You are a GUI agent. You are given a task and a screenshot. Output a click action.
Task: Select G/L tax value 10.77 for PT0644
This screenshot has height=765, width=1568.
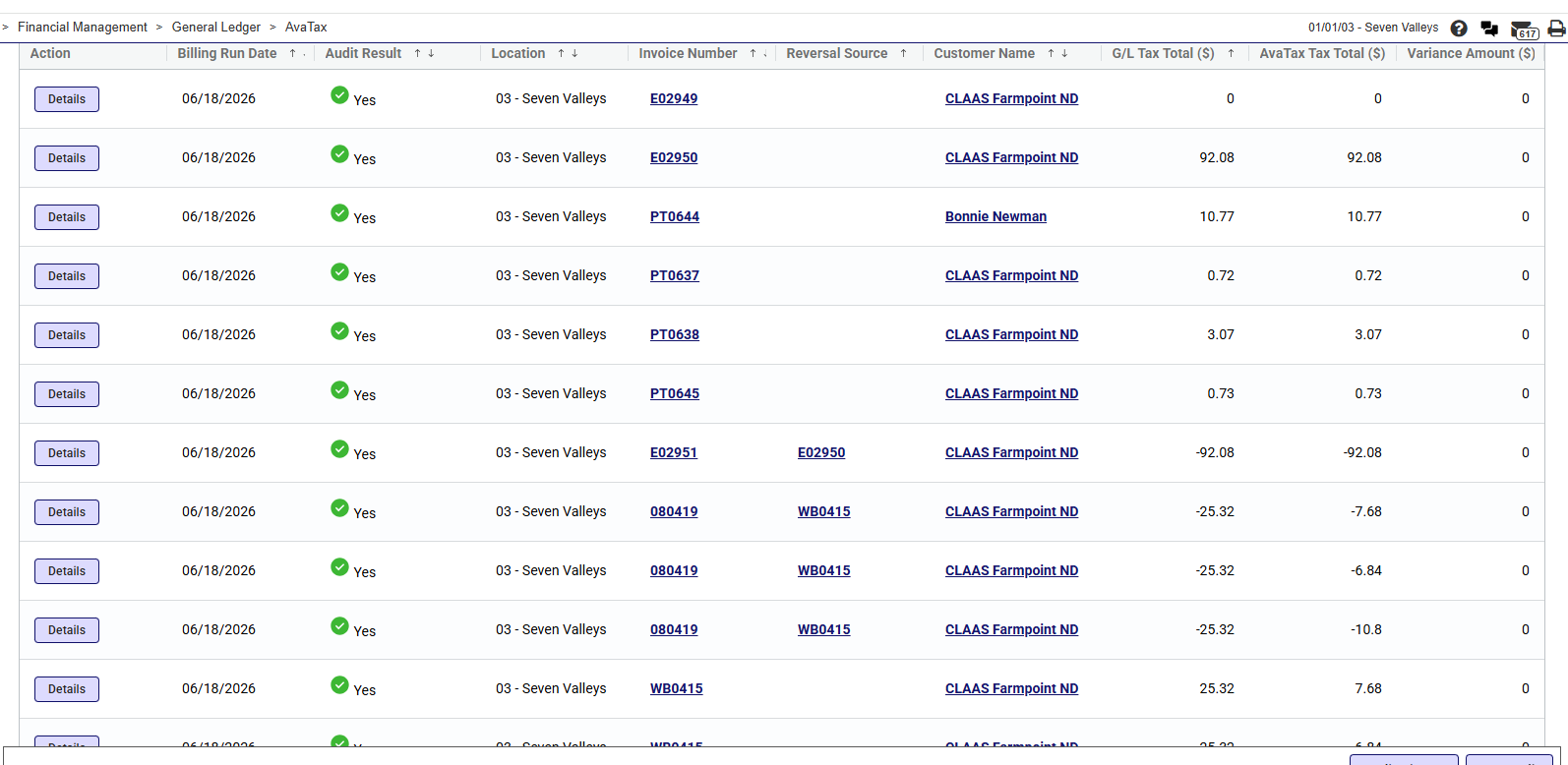pos(1217,217)
